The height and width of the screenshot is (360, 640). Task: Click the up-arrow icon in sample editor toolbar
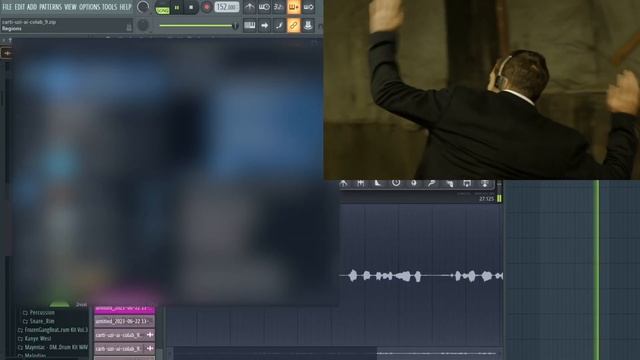344,183
